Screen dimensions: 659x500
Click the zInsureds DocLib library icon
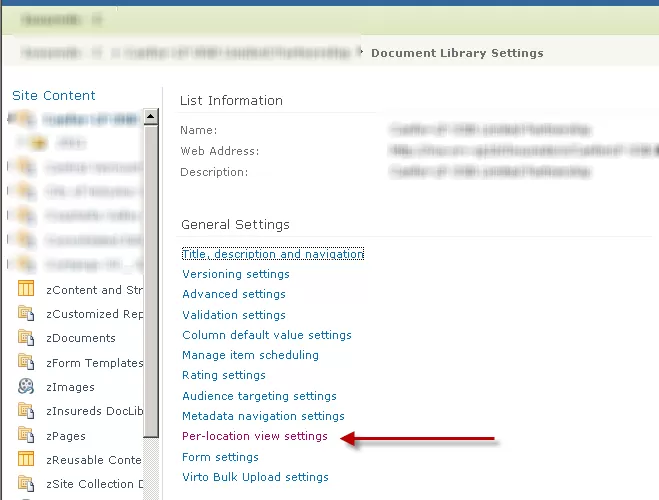(x=26, y=411)
